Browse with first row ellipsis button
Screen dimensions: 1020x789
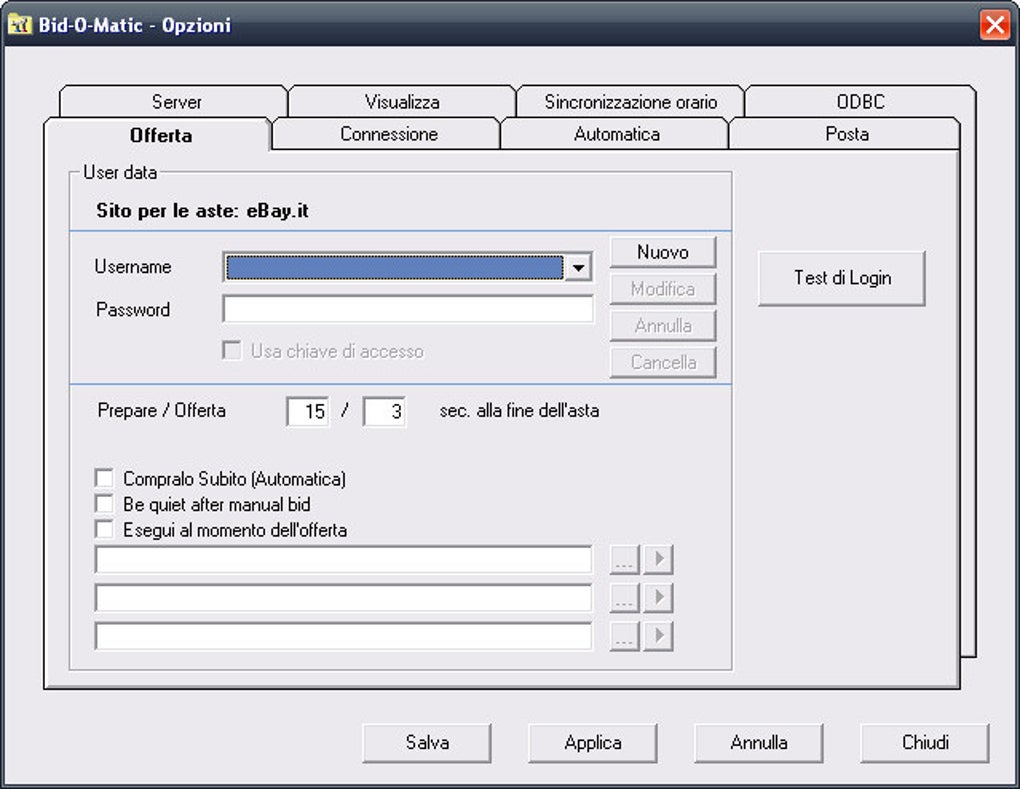coord(624,560)
